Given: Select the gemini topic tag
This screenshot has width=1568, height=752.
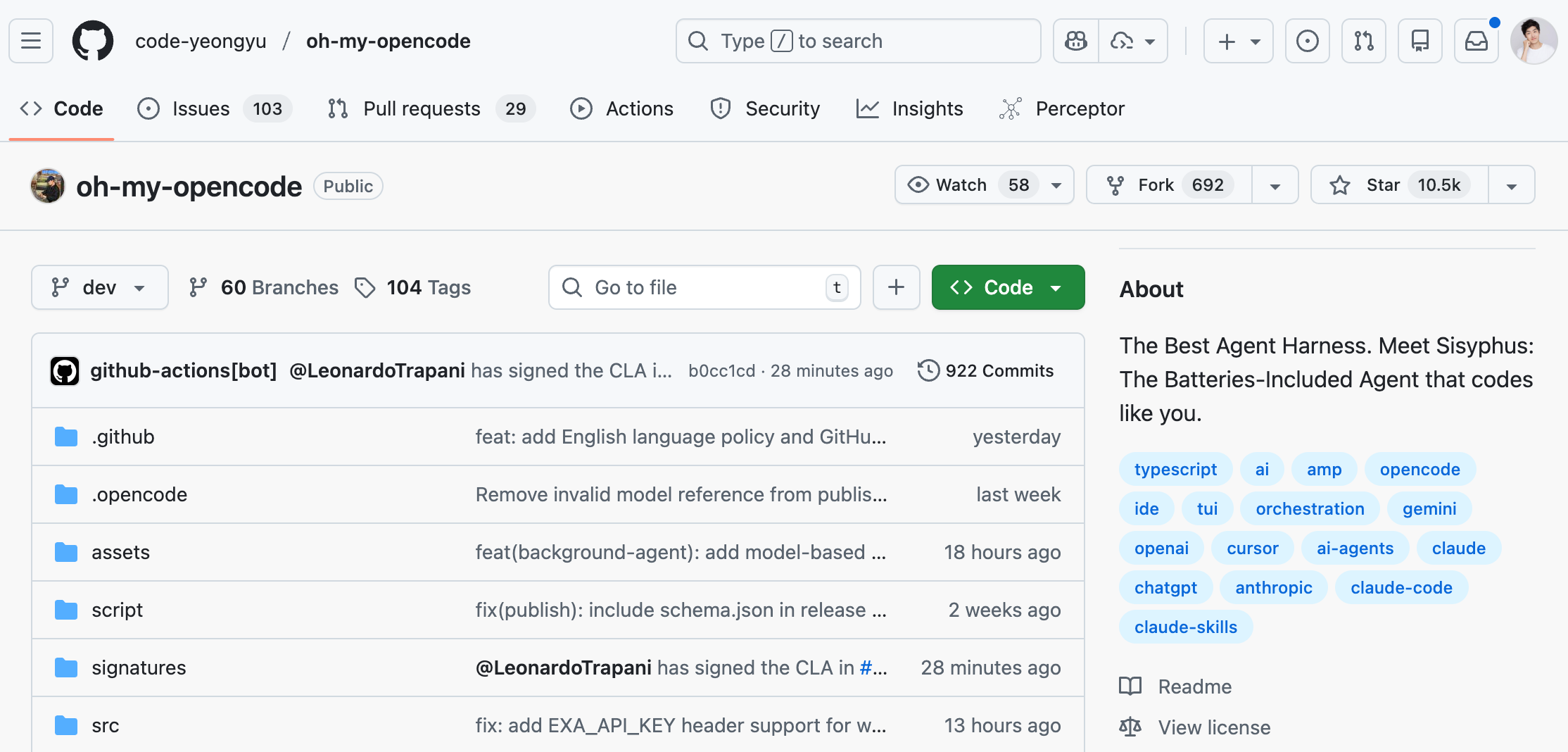Looking at the screenshot, I should (1429, 508).
